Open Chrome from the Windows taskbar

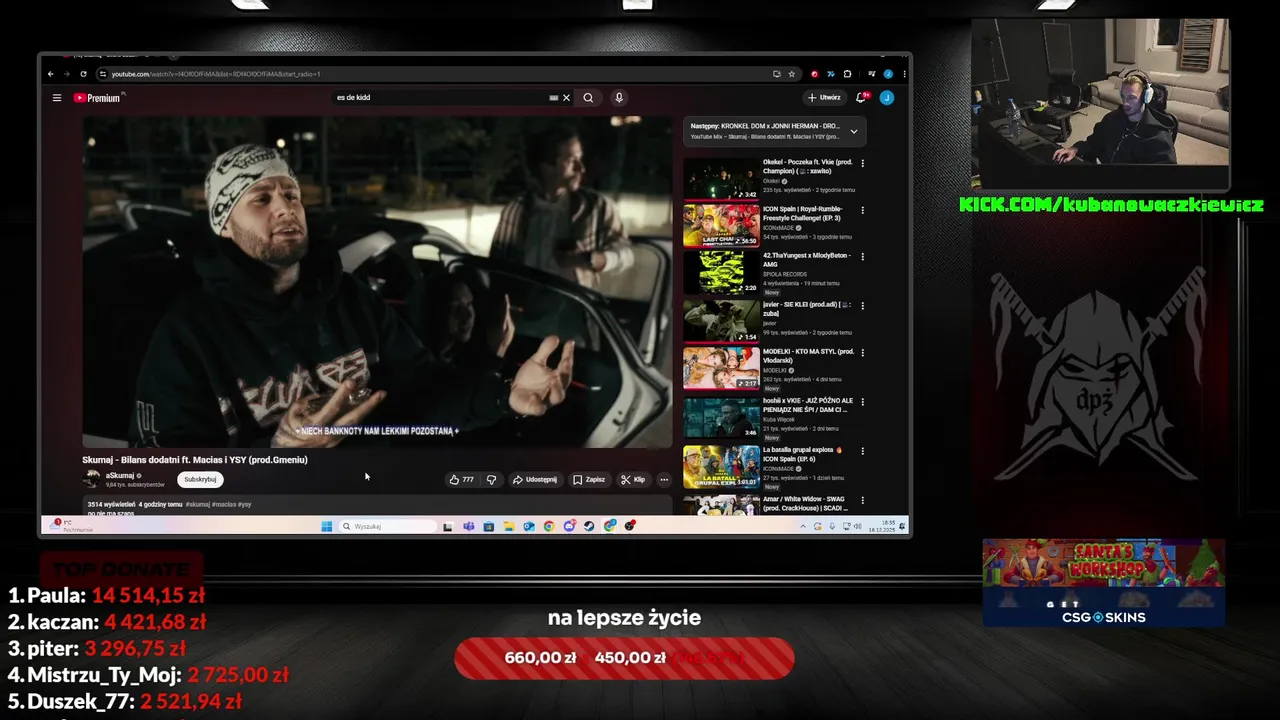coord(549,526)
